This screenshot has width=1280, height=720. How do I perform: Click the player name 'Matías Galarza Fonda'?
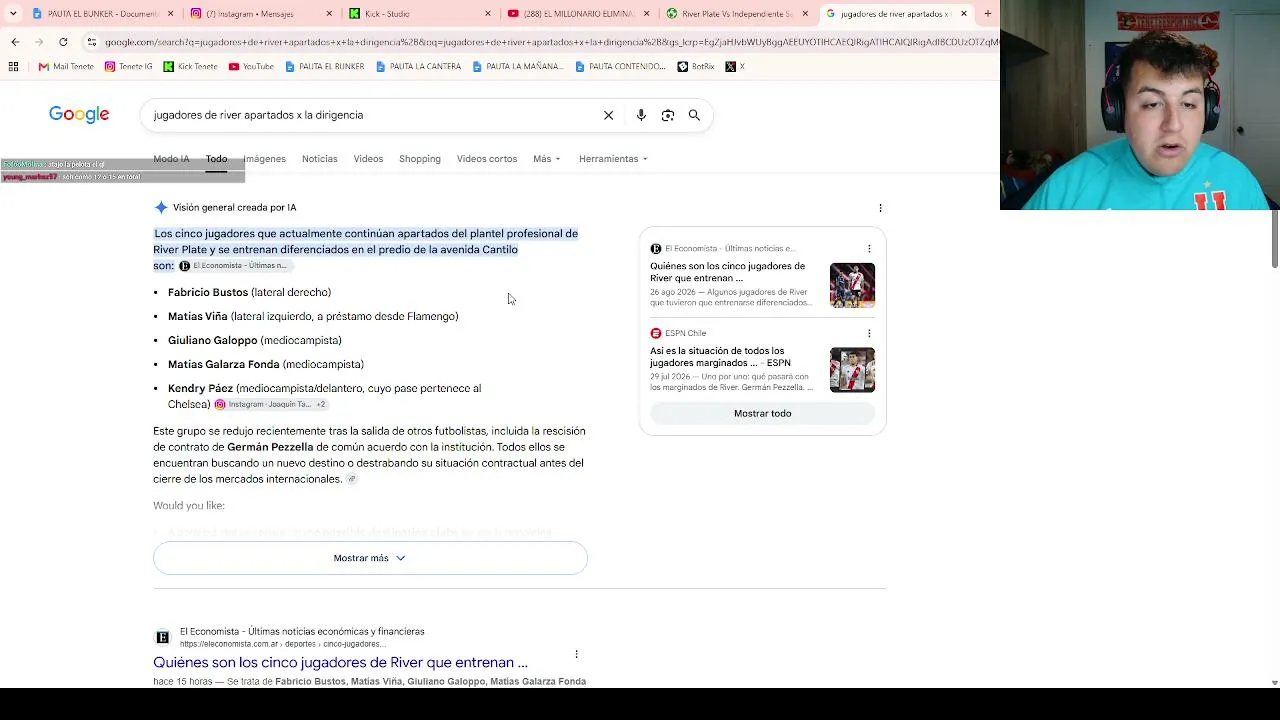click(x=224, y=364)
